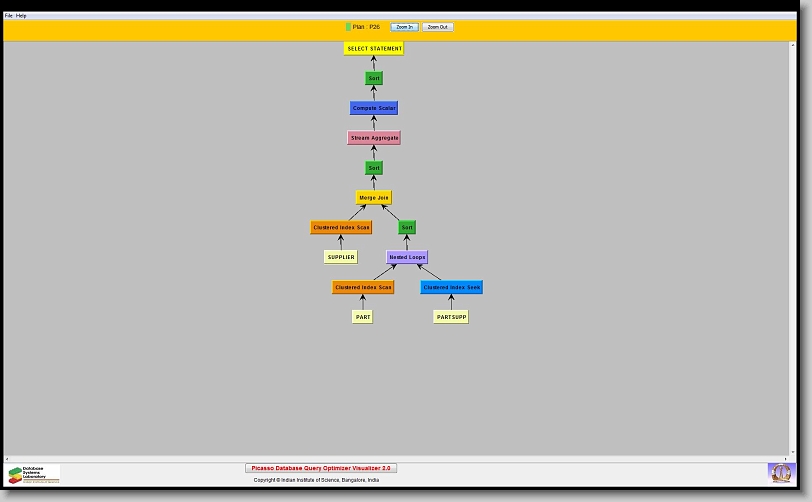Viewport: 812px width, 502px height.
Task: Select the PART table node
Action: click(x=363, y=317)
